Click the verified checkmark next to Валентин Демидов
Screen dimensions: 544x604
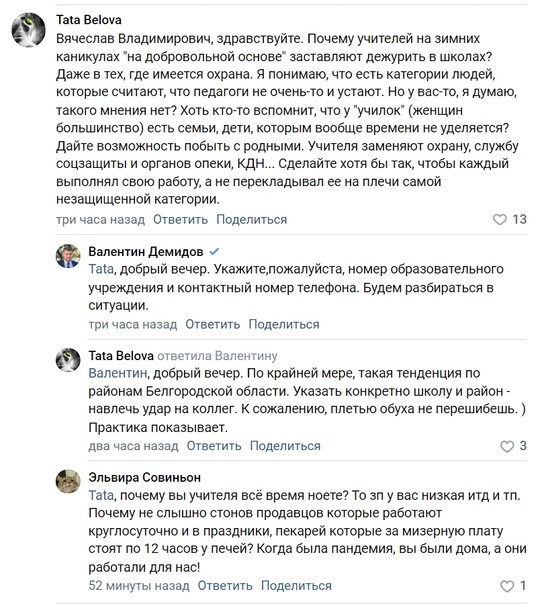pyautogui.click(x=214, y=252)
